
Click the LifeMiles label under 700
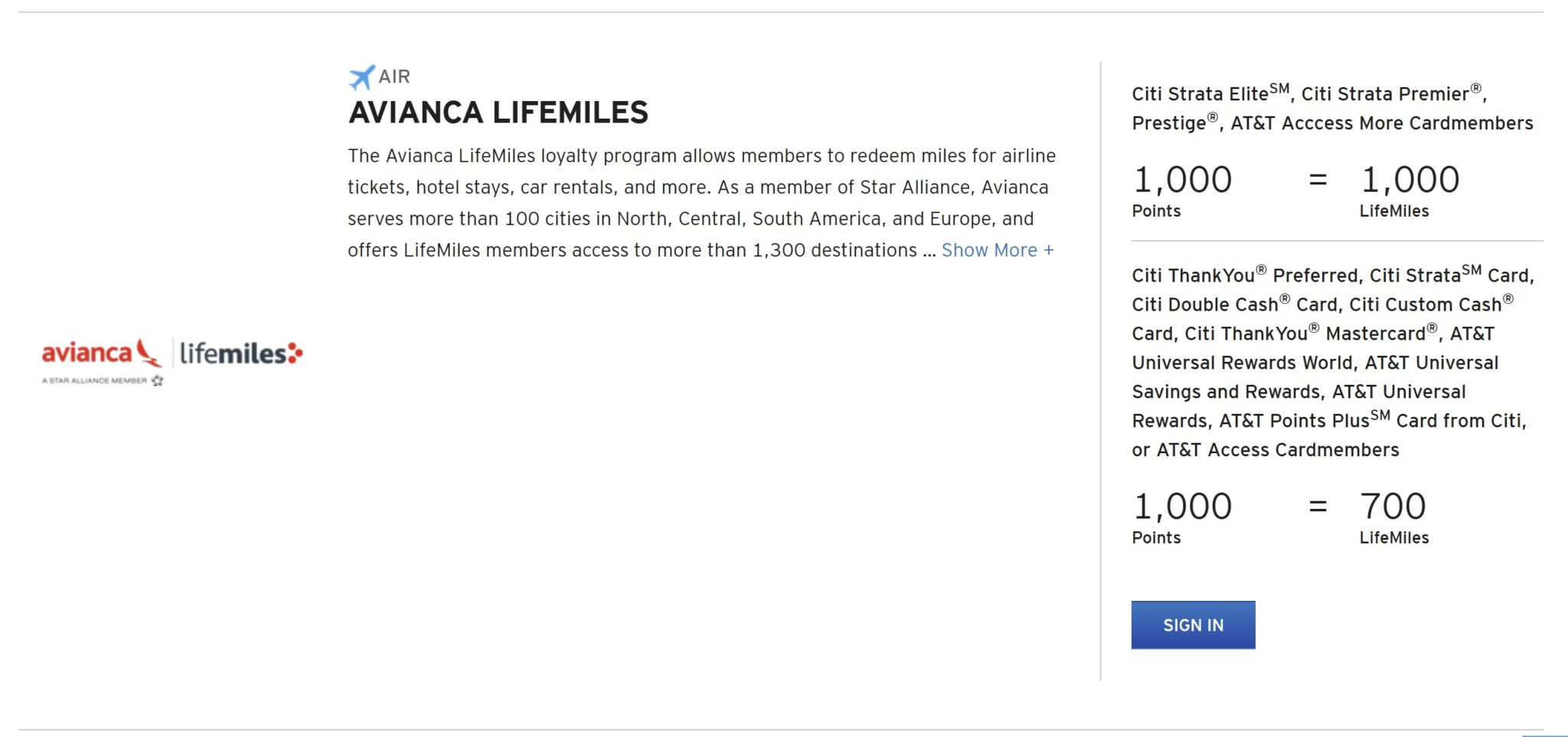(1394, 537)
